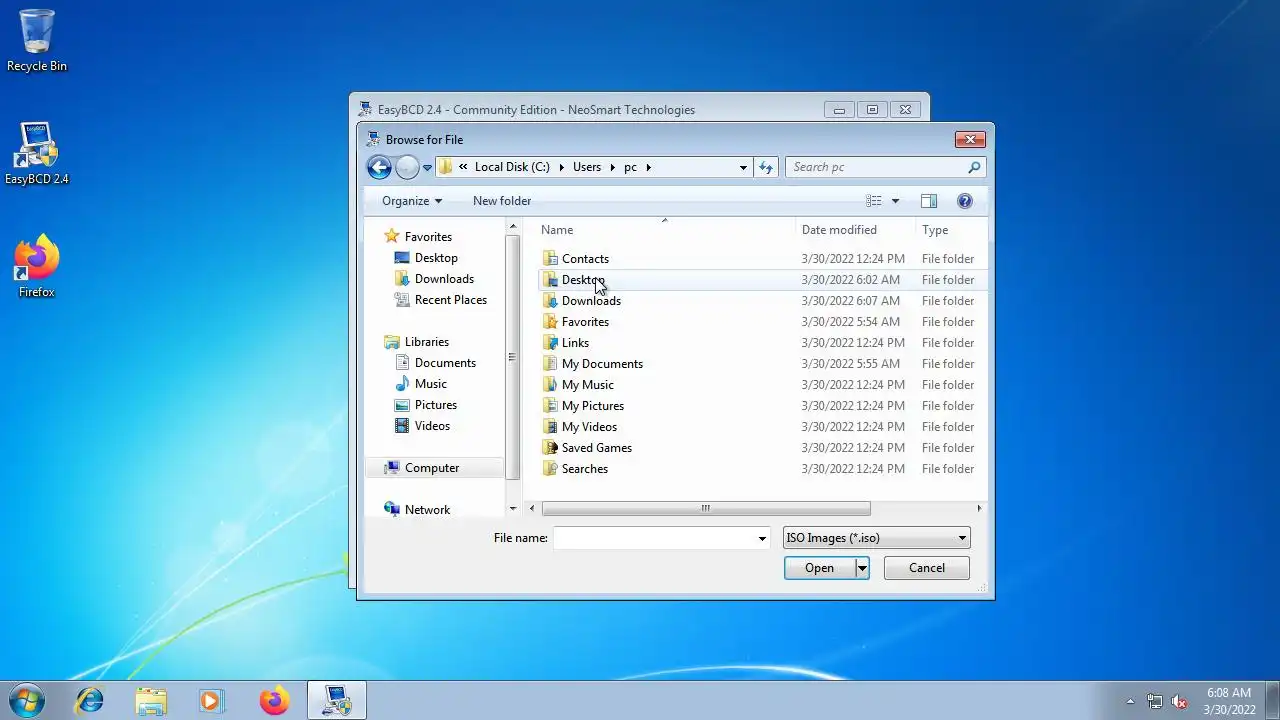Show hidden system tray icons arrow
The height and width of the screenshot is (720, 1280).
1131,701
